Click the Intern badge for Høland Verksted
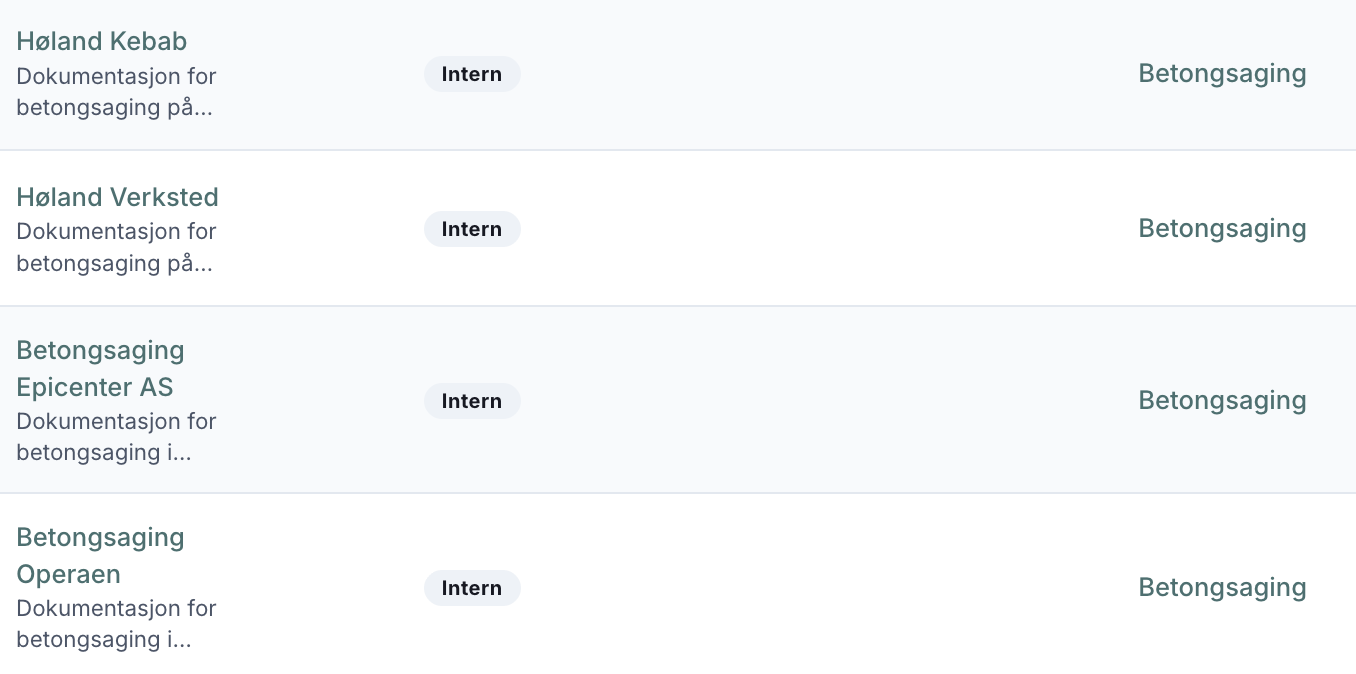 [x=472, y=230]
